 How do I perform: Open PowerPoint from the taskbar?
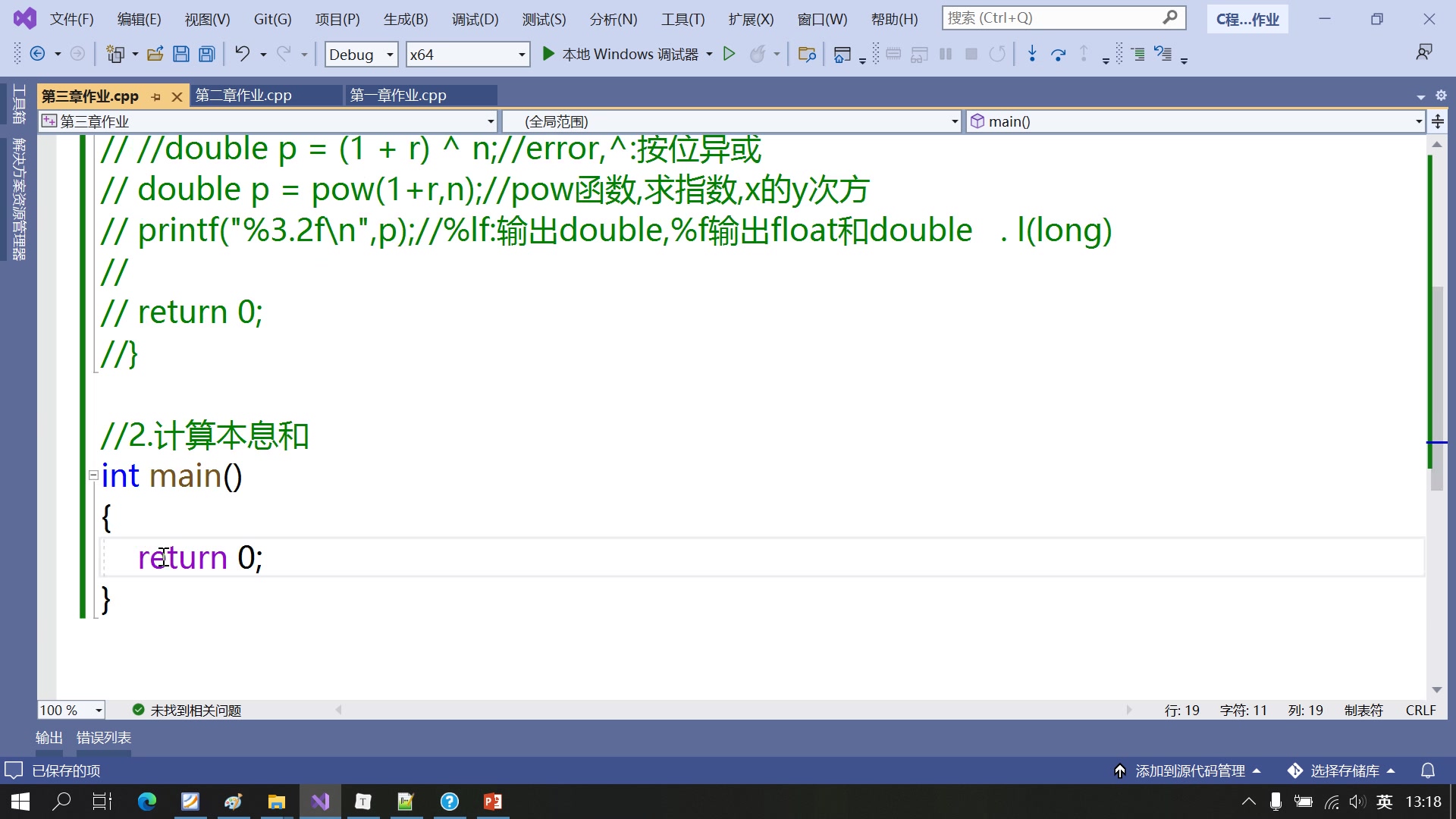pos(493,802)
